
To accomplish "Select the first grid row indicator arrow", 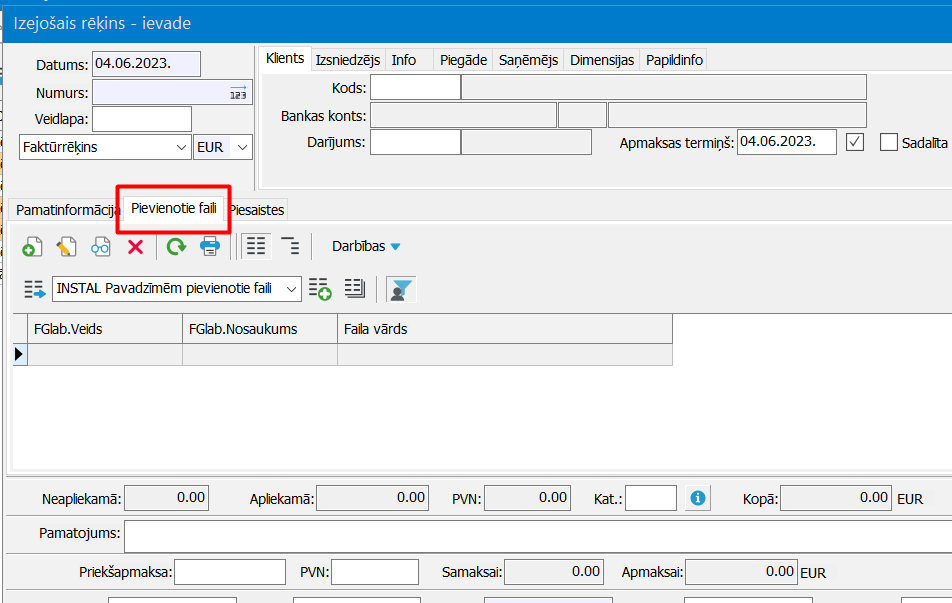I will tap(19, 354).
